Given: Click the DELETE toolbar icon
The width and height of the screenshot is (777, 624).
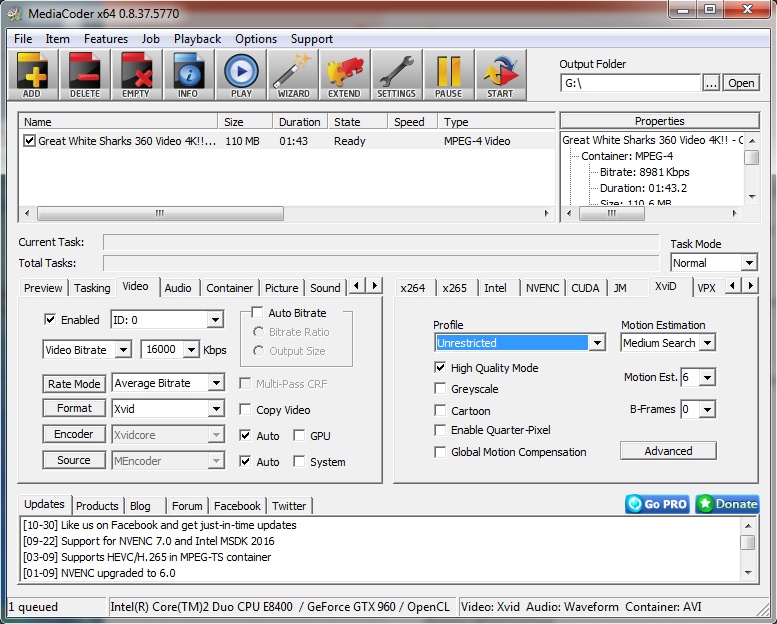Looking at the screenshot, I should point(85,75).
